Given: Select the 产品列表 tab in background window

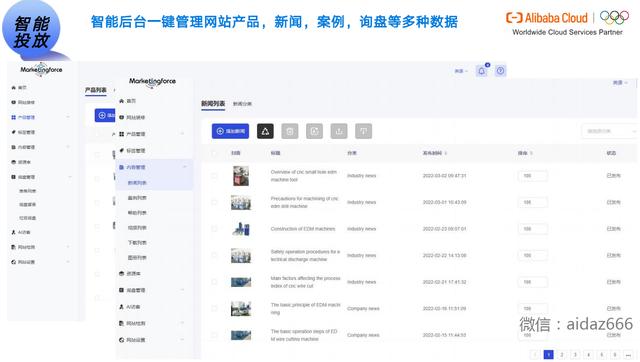Looking at the screenshot, I should [x=96, y=90].
